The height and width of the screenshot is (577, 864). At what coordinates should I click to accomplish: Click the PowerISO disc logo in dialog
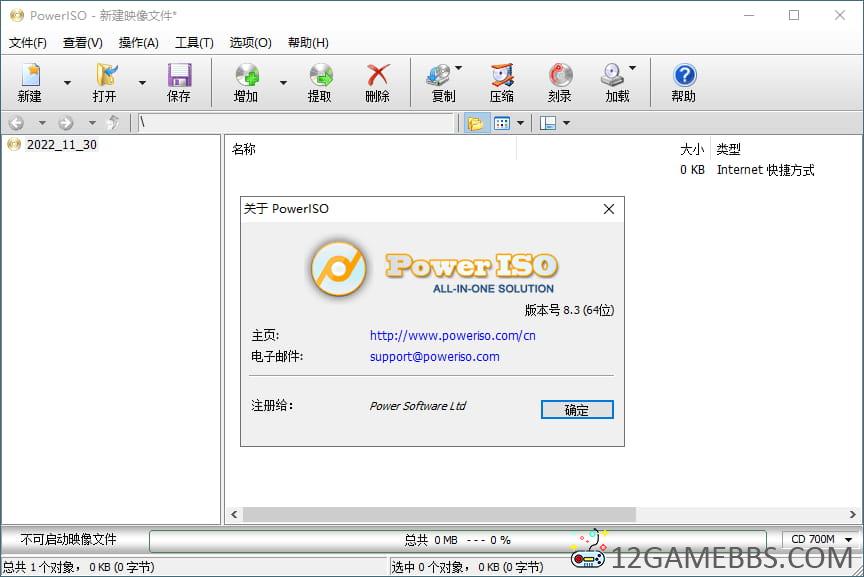[x=338, y=269]
